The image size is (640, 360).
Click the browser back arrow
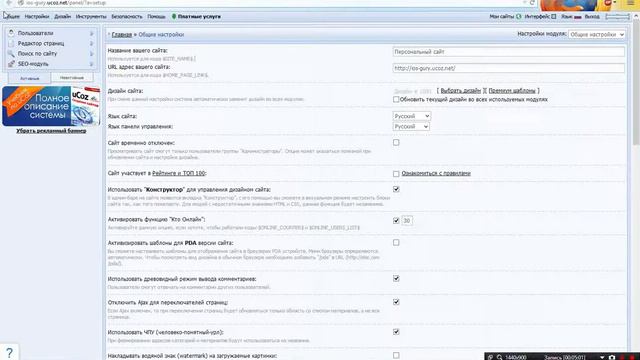pyautogui.click(x=9, y=2)
